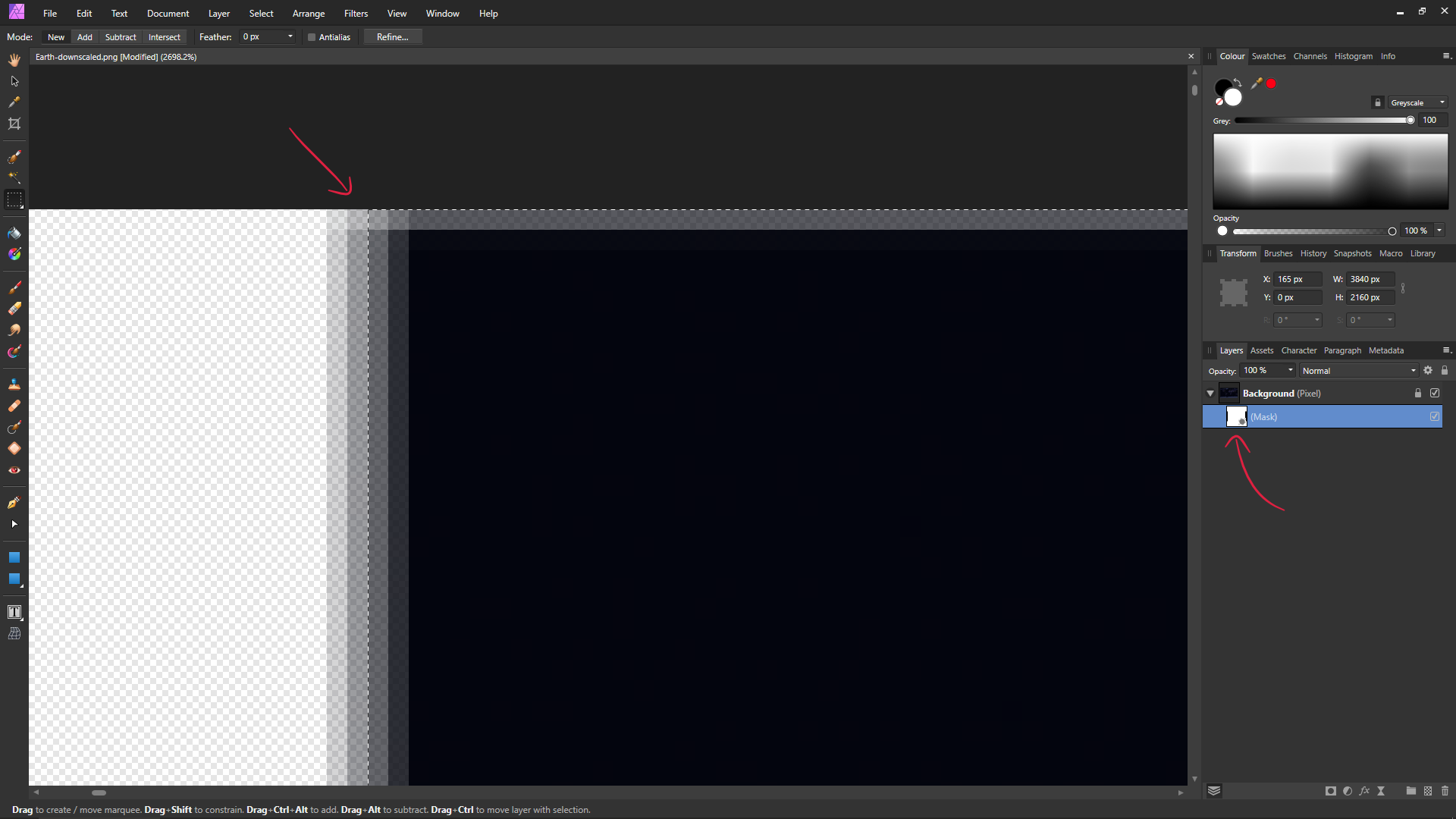Open Layer Effects fx icon
This screenshot has height=819, width=1456.
pyautogui.click(x=1364, y=791)
